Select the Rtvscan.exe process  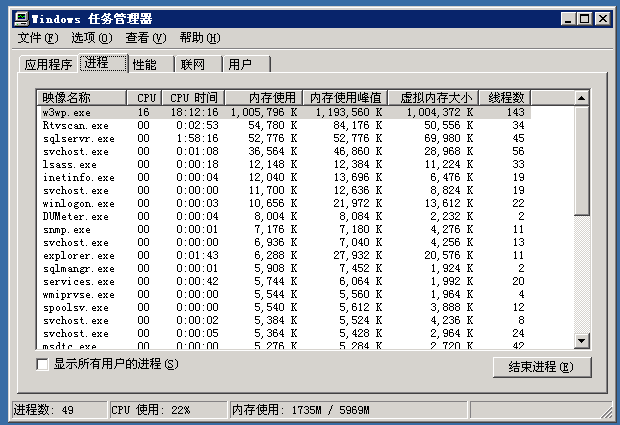point(284,125)
